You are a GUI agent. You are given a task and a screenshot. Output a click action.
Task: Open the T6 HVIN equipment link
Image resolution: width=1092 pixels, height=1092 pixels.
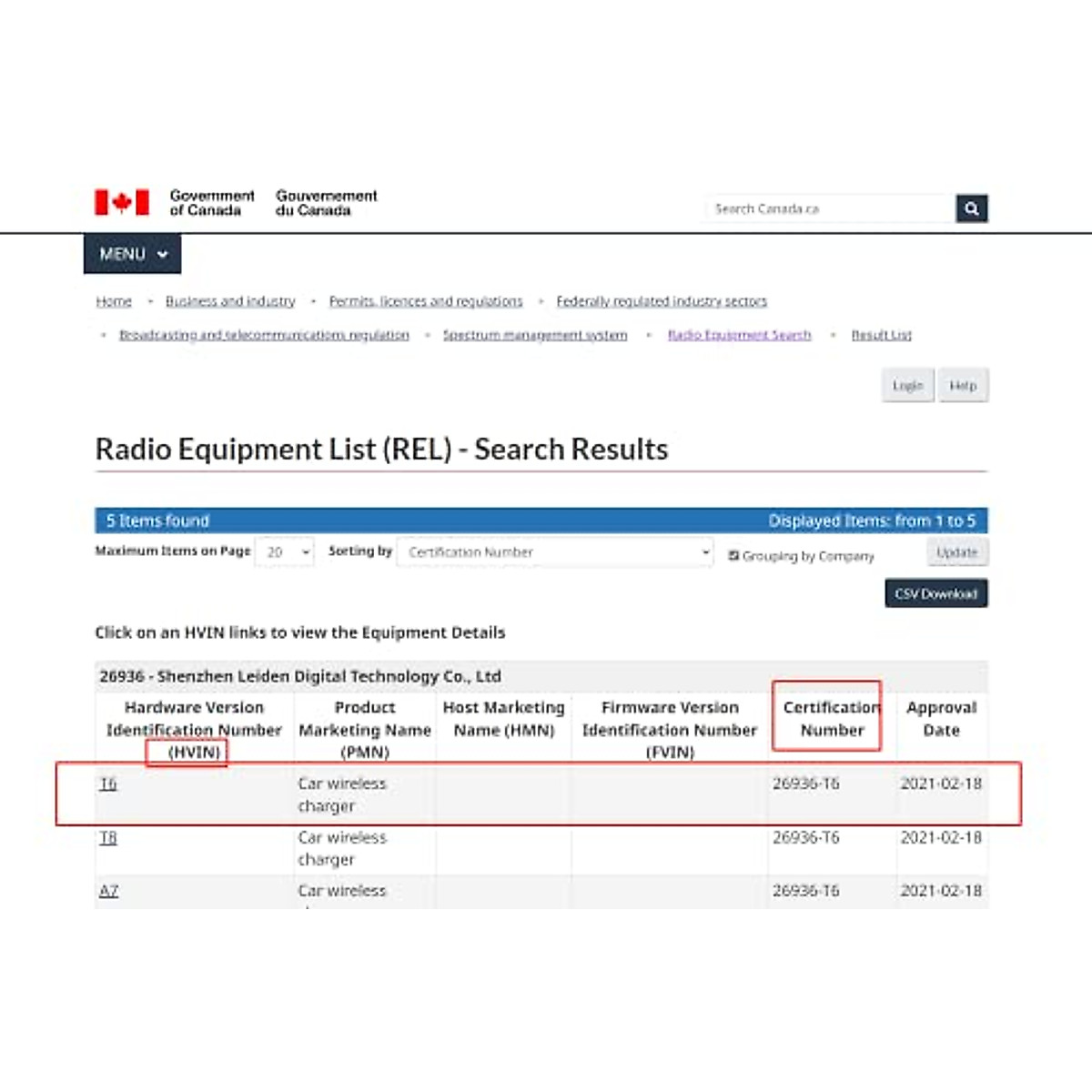[108, 784]
